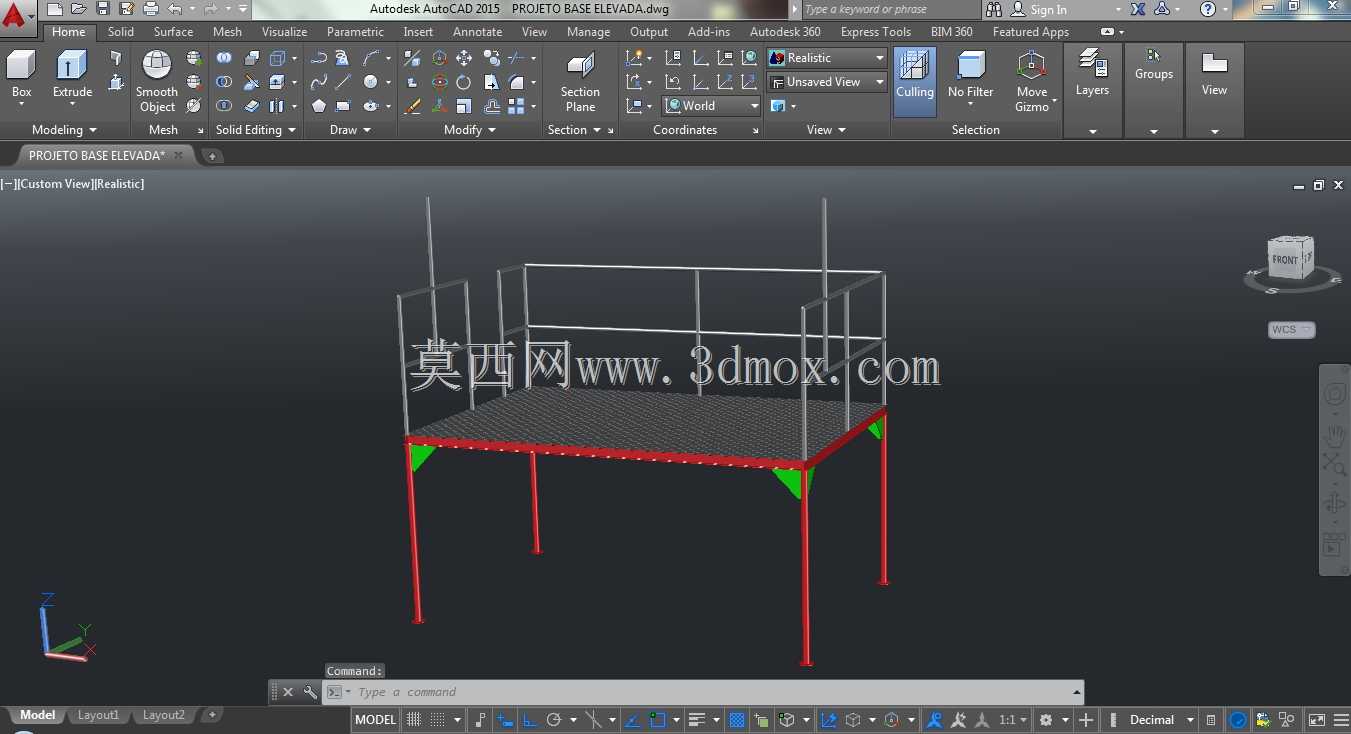Viewport: 1351px width, 734px height.
Task: Expand the Draw panel
Action: [350, 130]
